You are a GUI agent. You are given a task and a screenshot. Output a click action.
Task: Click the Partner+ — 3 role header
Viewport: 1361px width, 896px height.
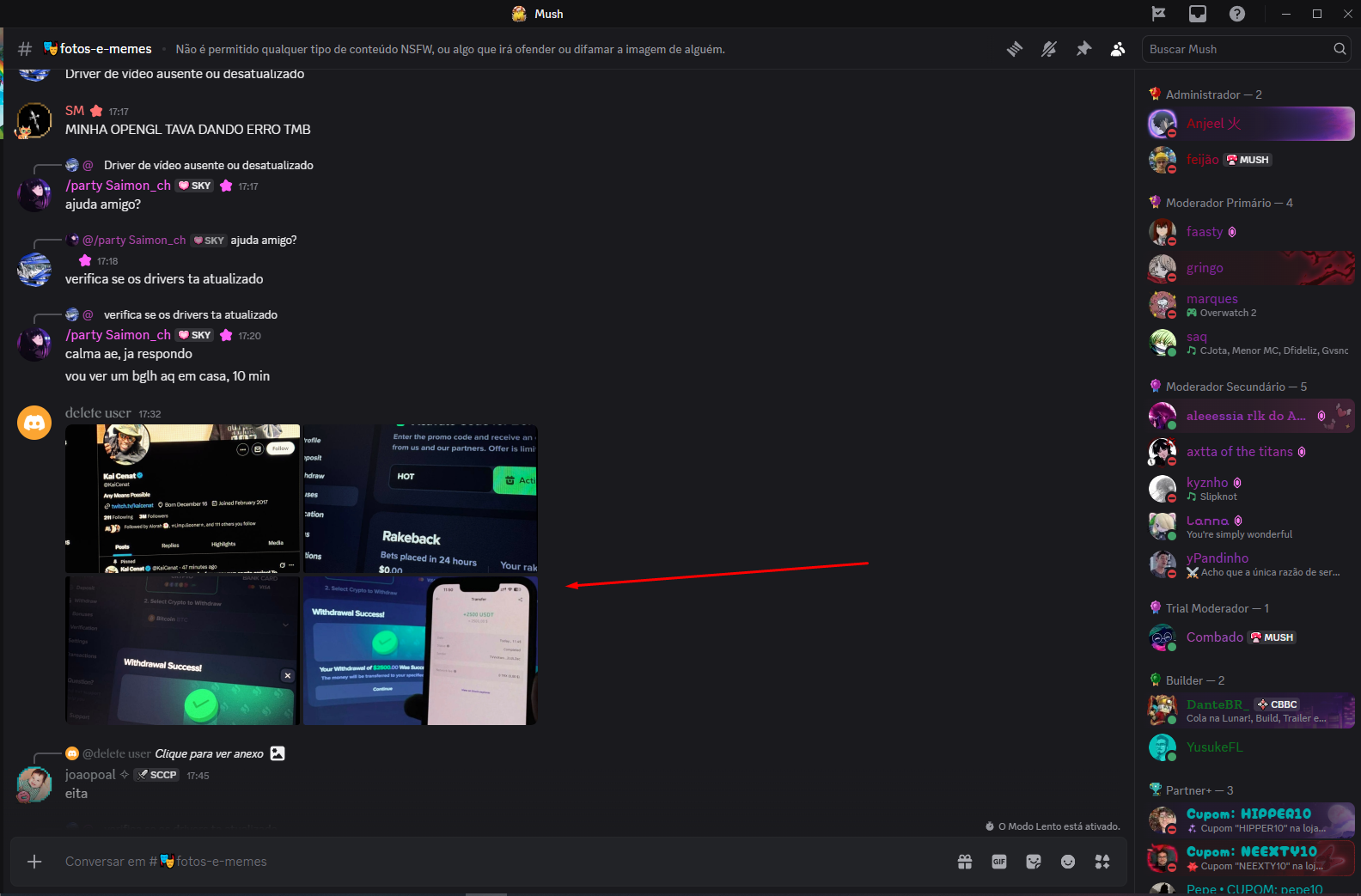tap(1199, 790)
